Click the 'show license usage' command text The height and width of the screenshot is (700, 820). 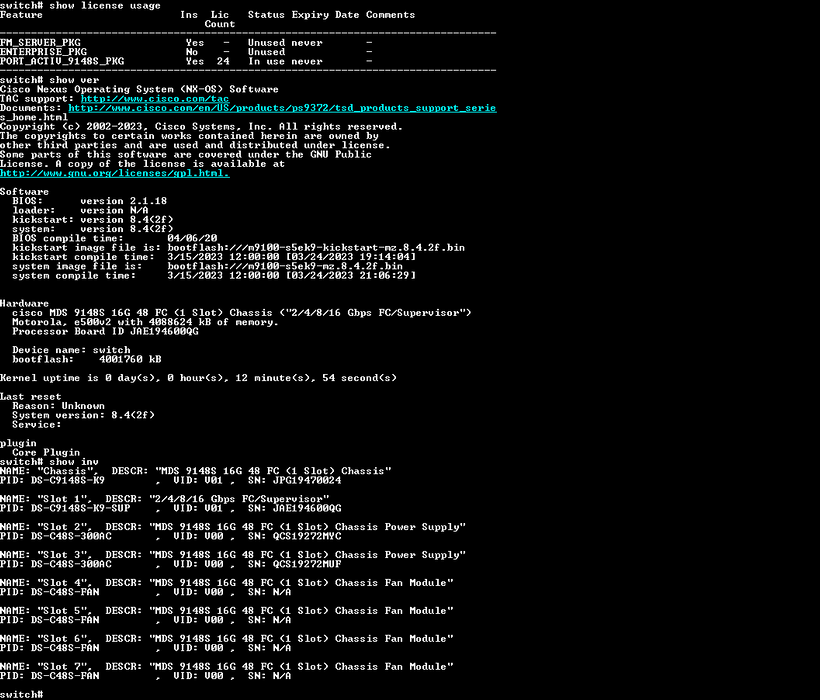pyautogui.click(x=105, y=5)
